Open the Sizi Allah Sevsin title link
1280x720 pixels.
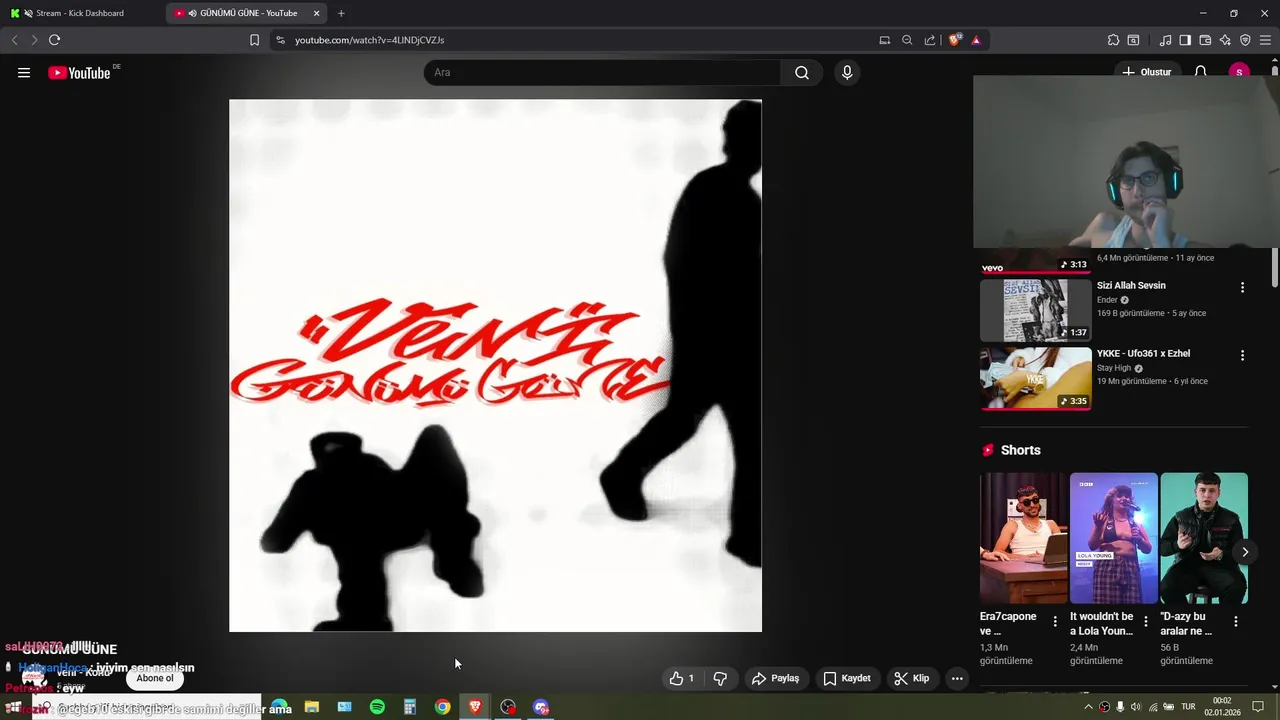tap(1131, 285)
